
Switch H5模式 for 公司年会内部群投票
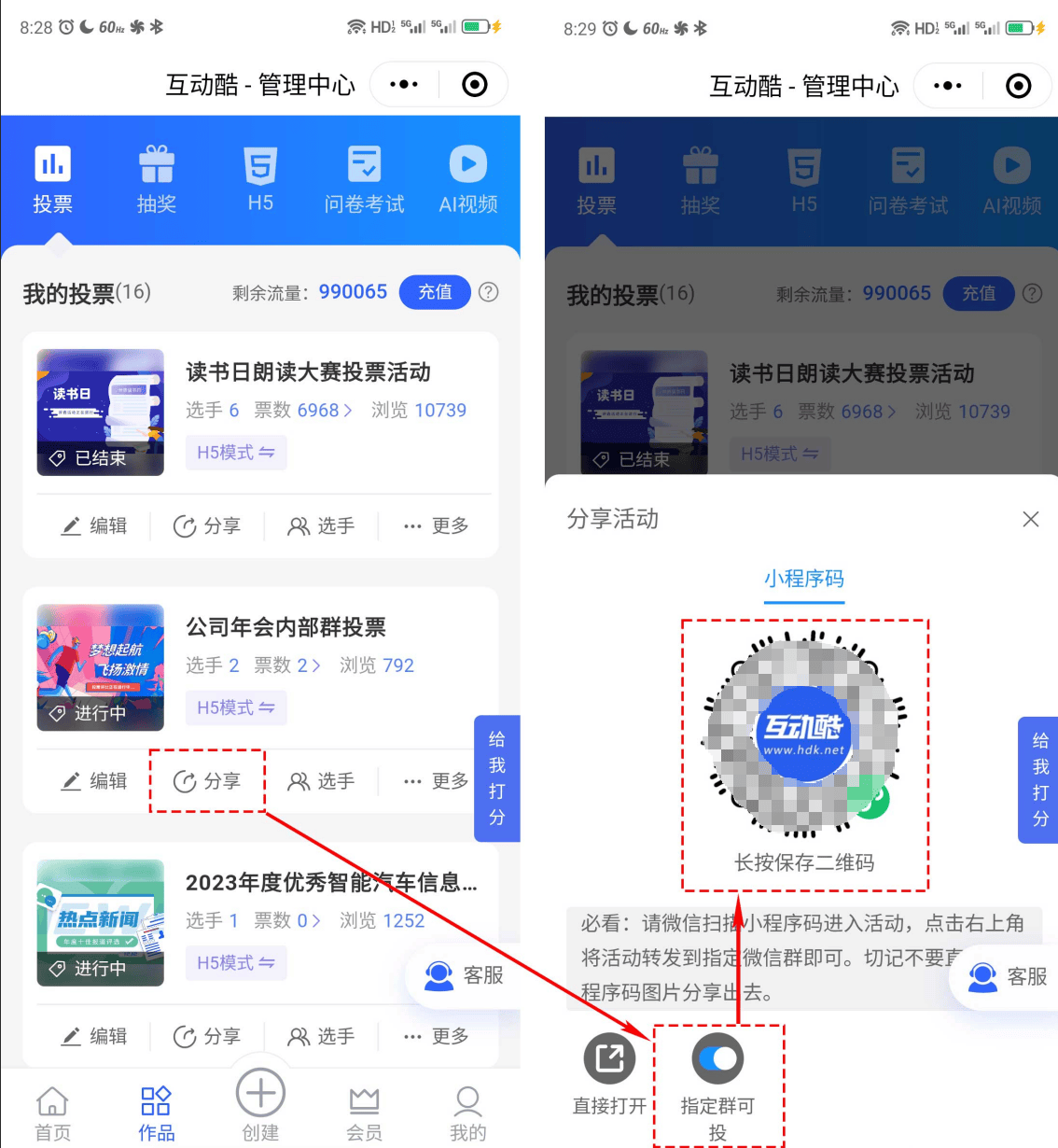236,707
